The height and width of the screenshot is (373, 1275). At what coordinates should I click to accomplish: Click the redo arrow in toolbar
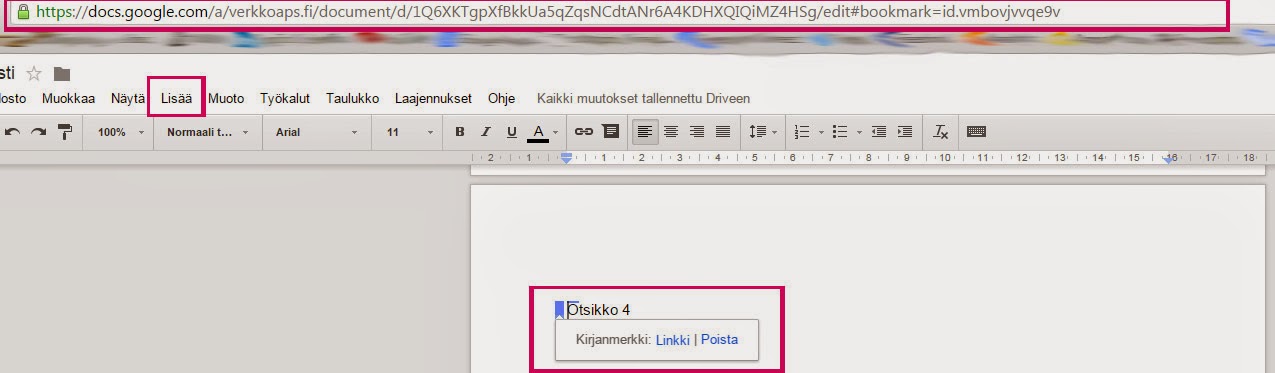(x=38, y=132)
